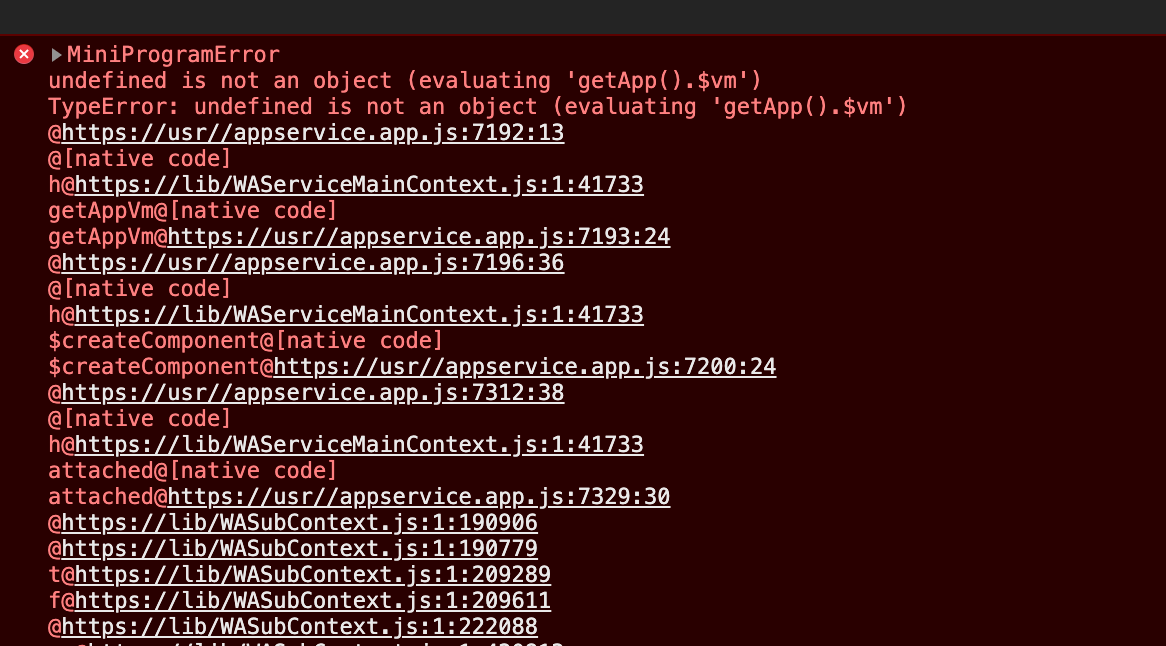1166x646 pixels.
Task: Click the MiniProgramError title text
Action: [x=173, y=54]
